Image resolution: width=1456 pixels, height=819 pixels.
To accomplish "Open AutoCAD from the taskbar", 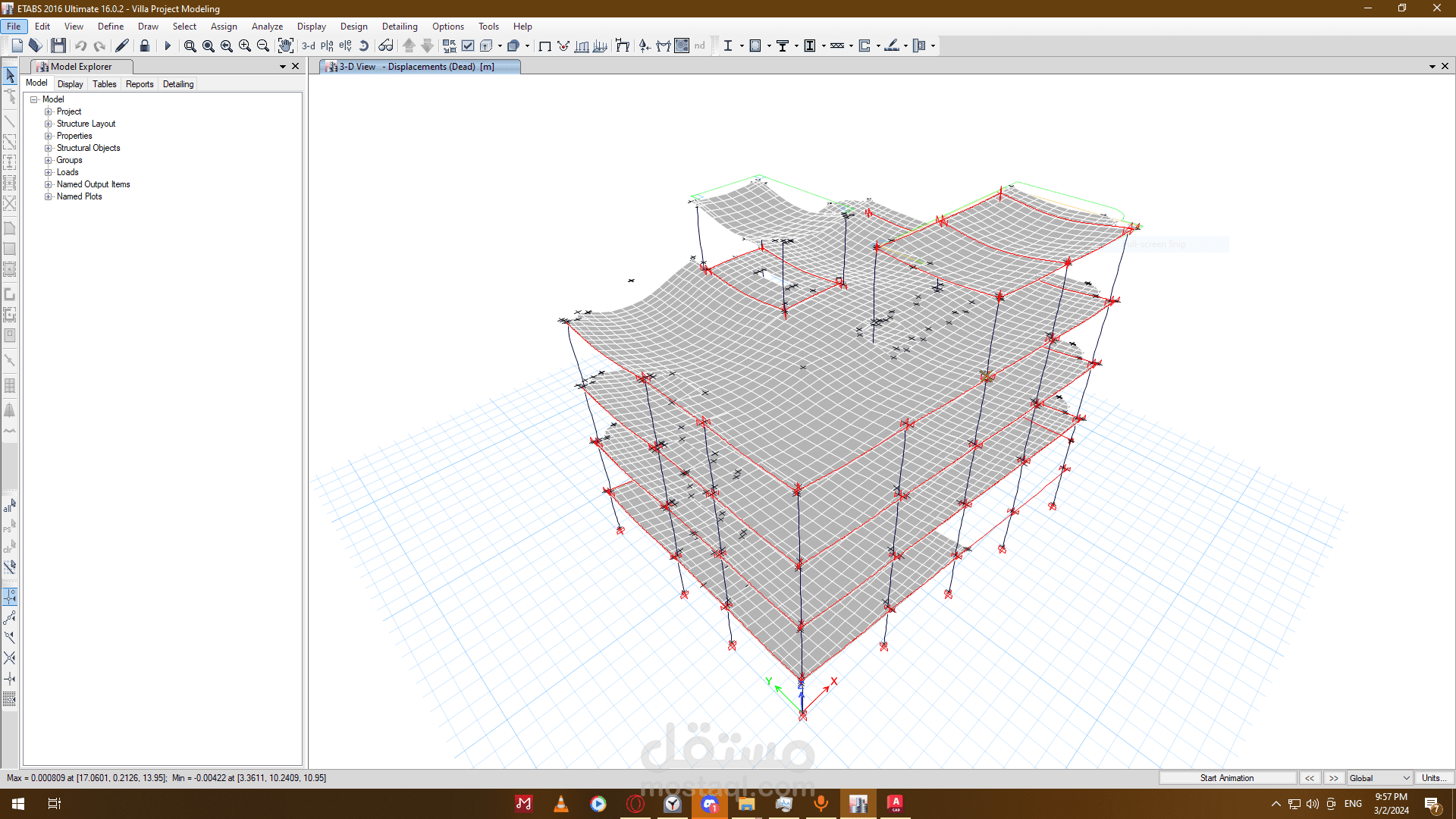I will point(896,804).
